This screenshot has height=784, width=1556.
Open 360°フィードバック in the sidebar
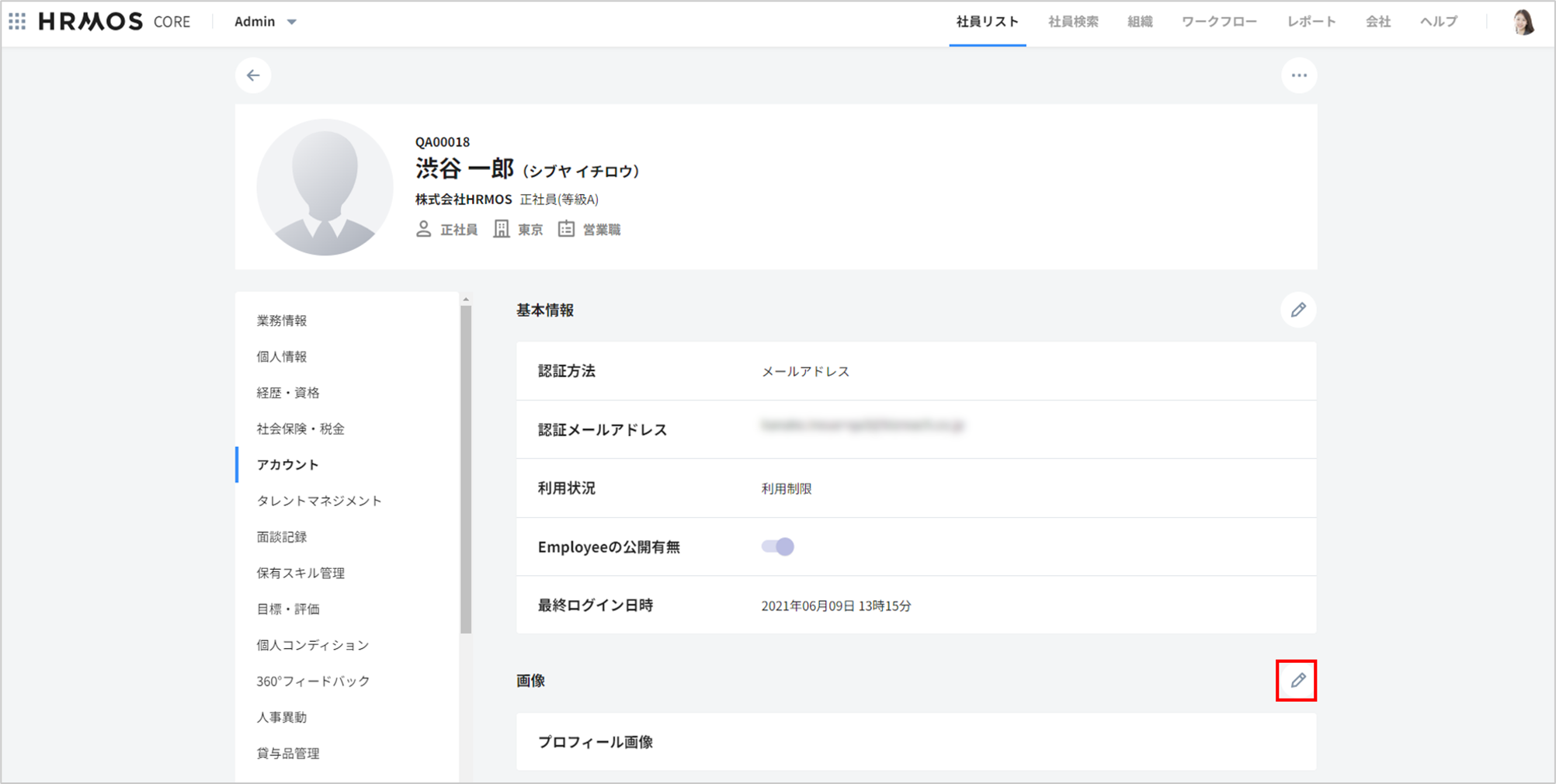click(313, 681)
